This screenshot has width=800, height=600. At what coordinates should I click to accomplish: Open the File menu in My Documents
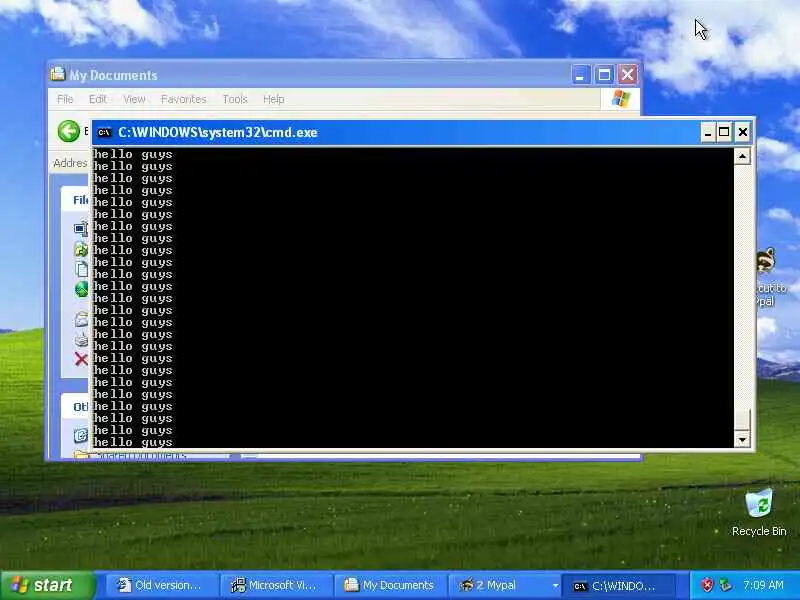65,99
